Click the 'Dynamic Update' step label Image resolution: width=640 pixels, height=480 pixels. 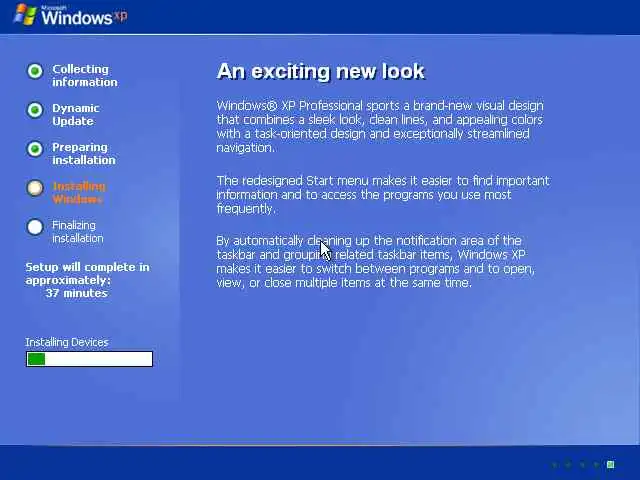point(76,115)
